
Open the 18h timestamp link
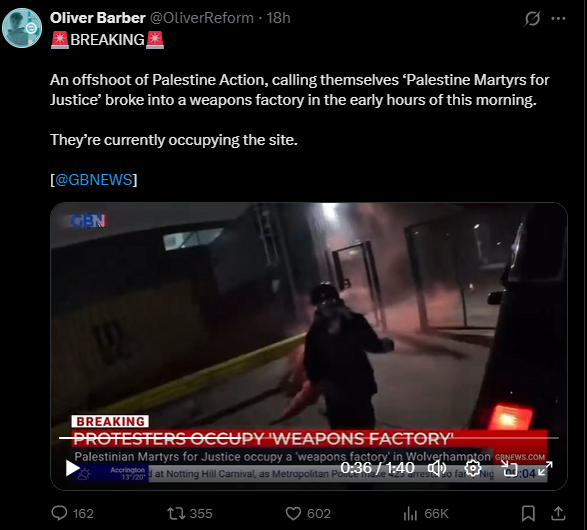(x=278, y=18)
